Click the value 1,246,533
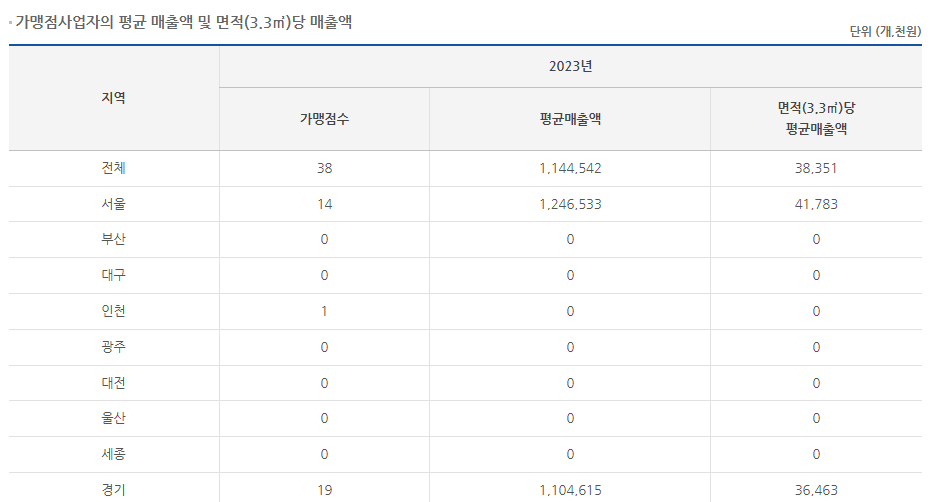Viewport: 935px width, 502px height. coord(570,204)
